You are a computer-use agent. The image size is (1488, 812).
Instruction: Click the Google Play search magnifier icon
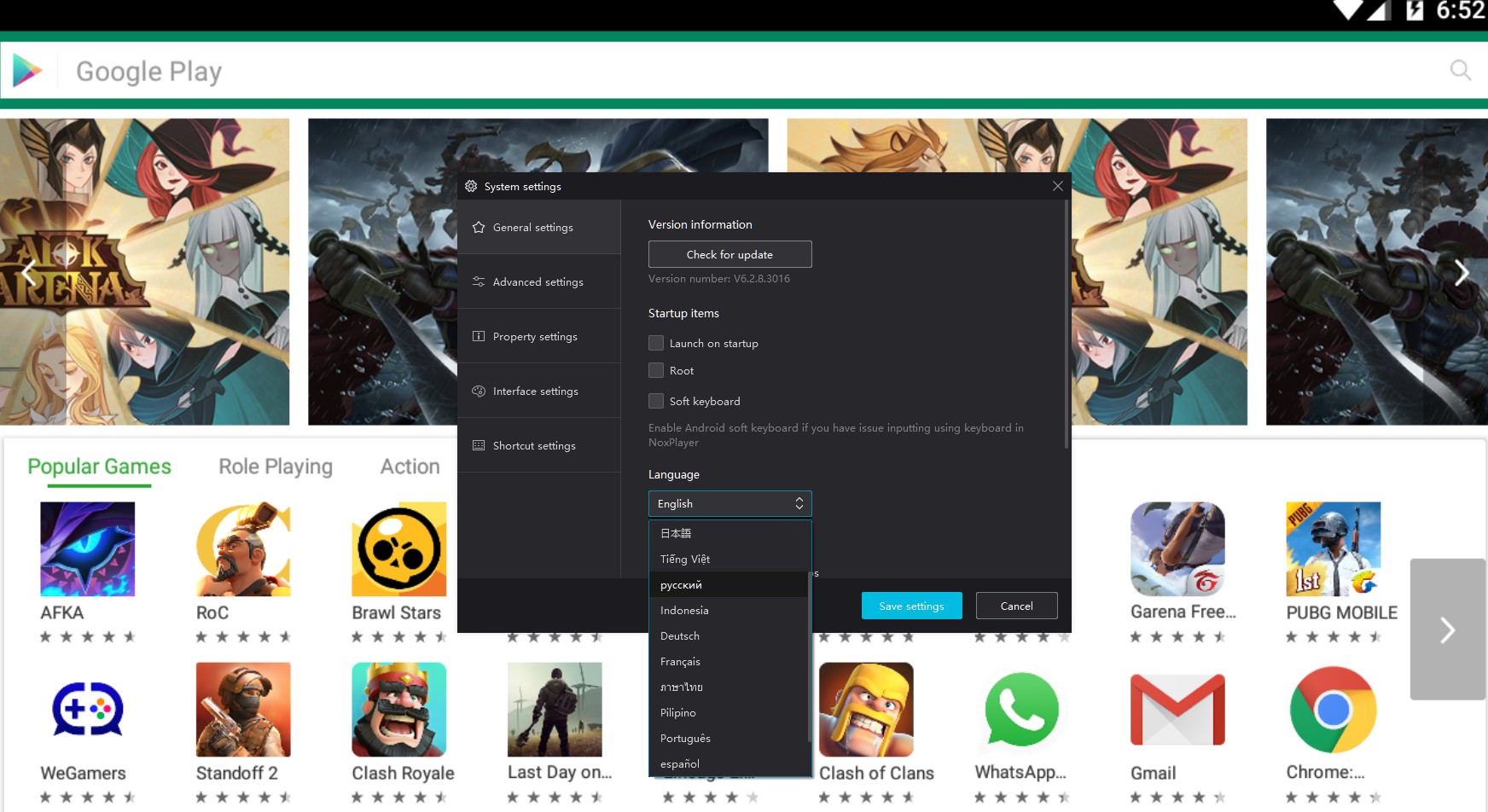pos(1460,70)
